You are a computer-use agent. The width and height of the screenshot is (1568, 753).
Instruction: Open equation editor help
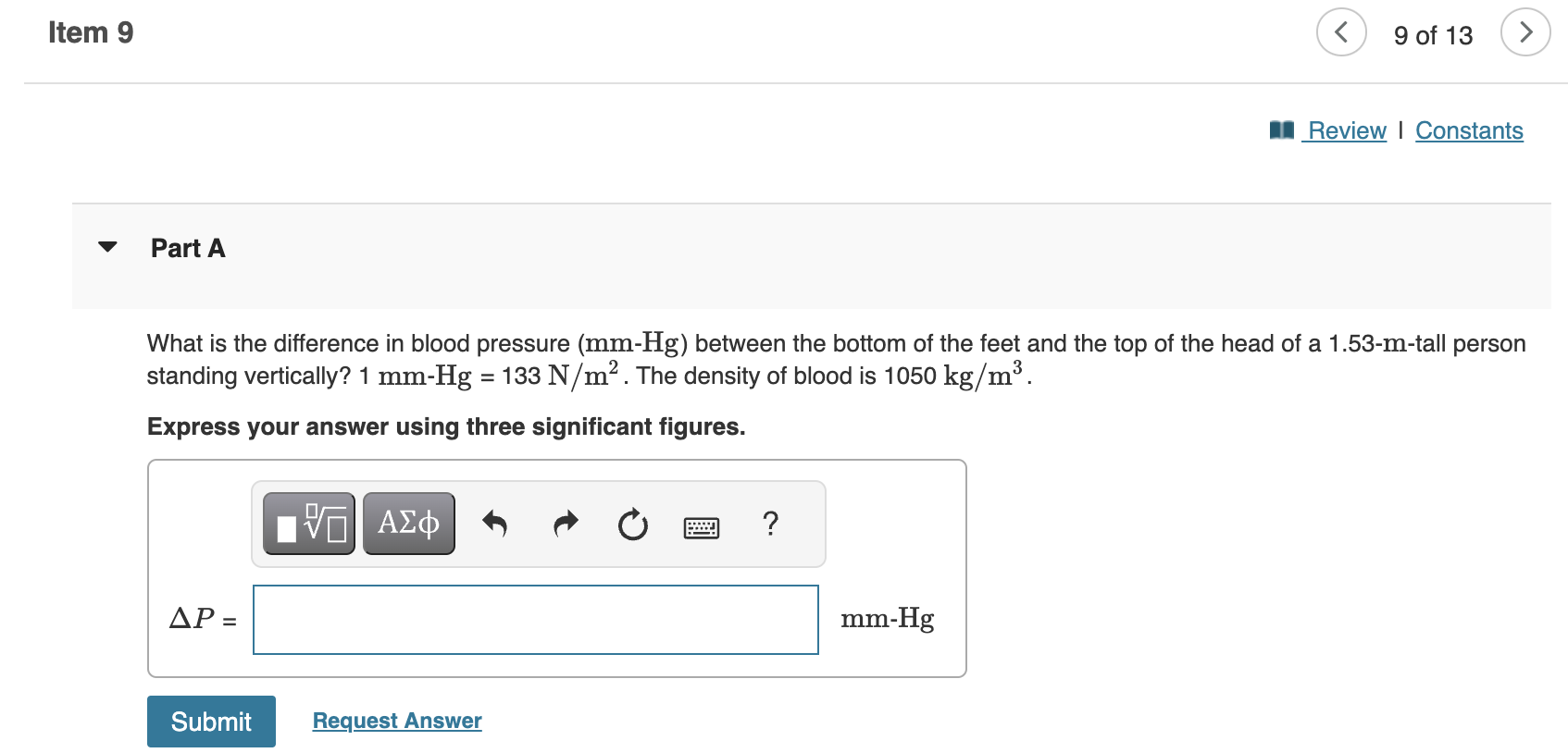coord(771,525)
